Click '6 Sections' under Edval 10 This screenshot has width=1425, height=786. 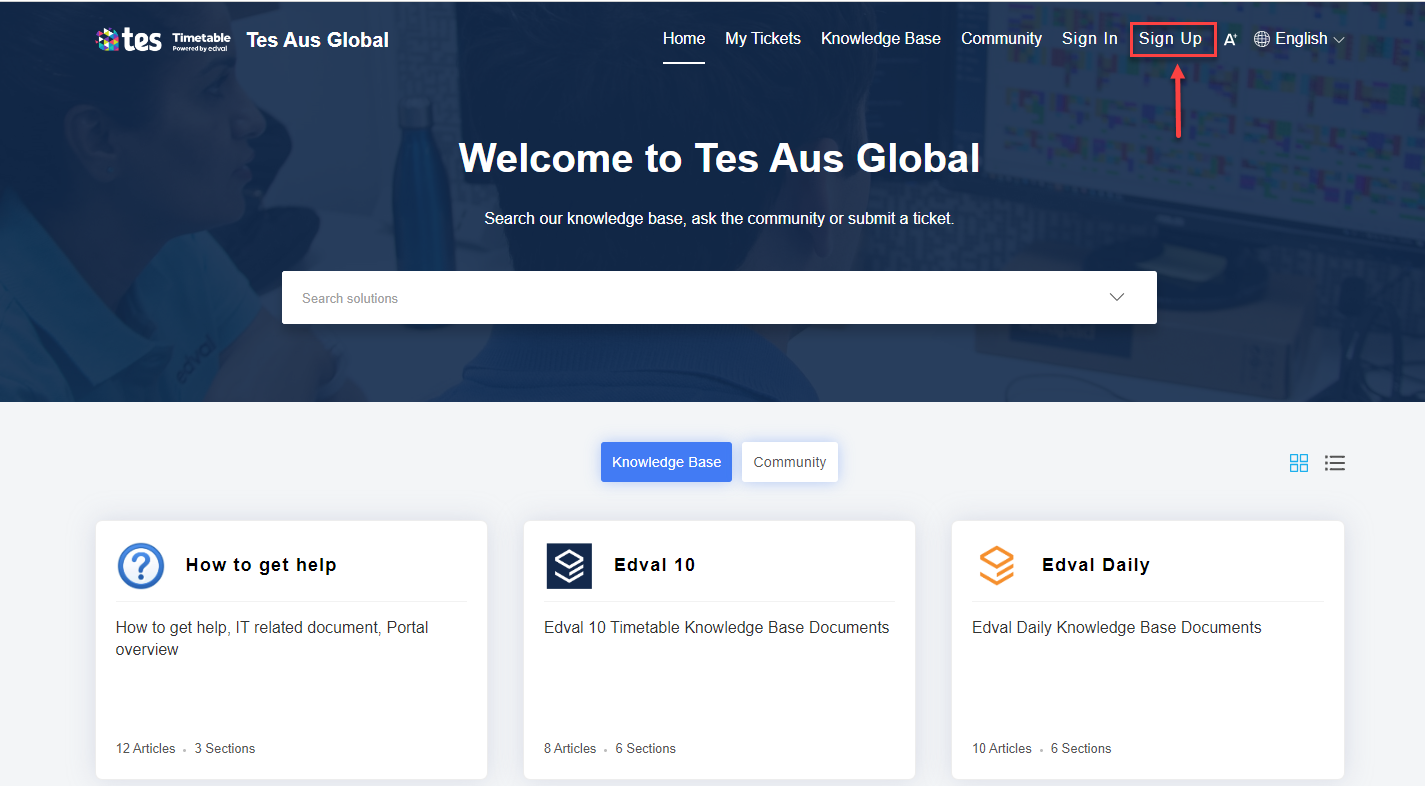coord(646,748)
